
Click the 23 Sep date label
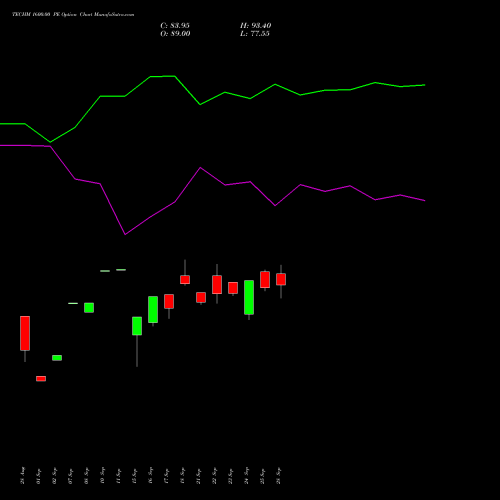pyautogui.click(x=230, y=476)
